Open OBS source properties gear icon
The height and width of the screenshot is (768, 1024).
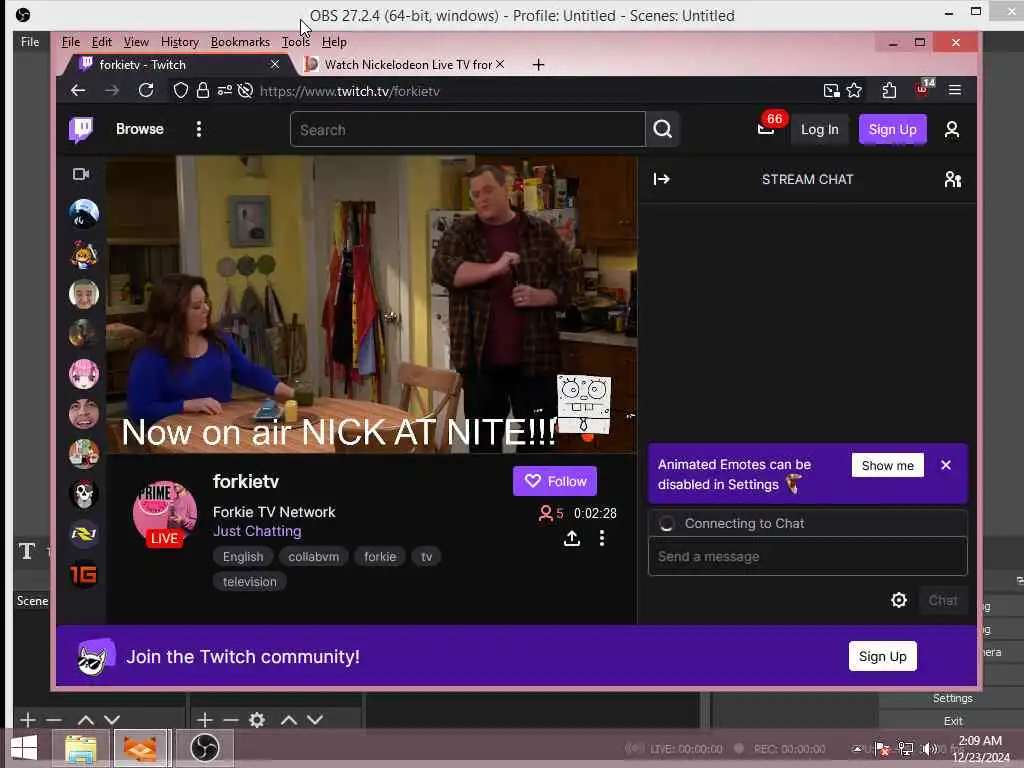point(257,720)
